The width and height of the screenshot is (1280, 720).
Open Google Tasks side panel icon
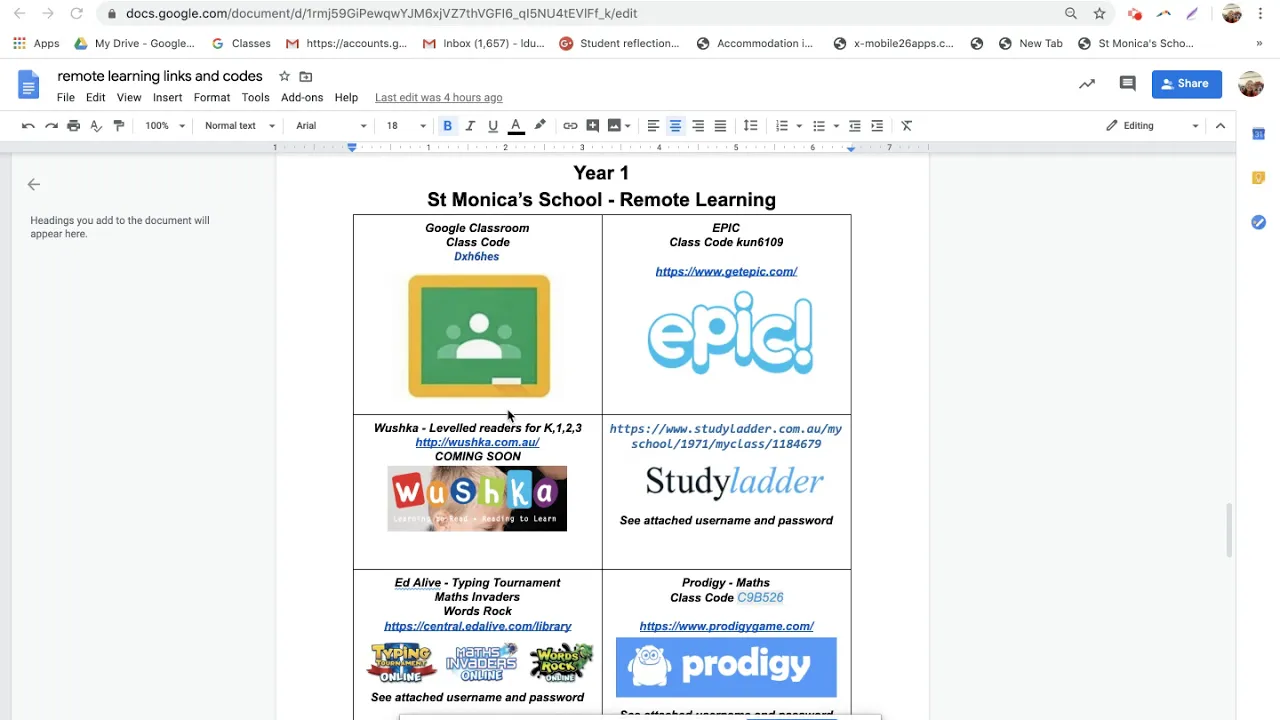1259,222
